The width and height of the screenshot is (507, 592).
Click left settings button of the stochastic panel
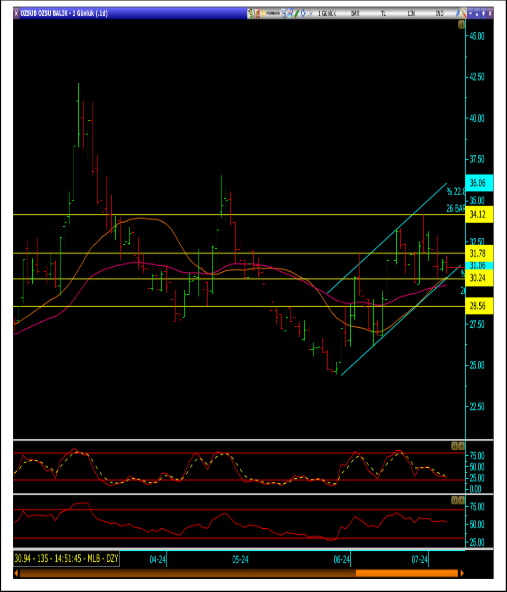point(455,446)
